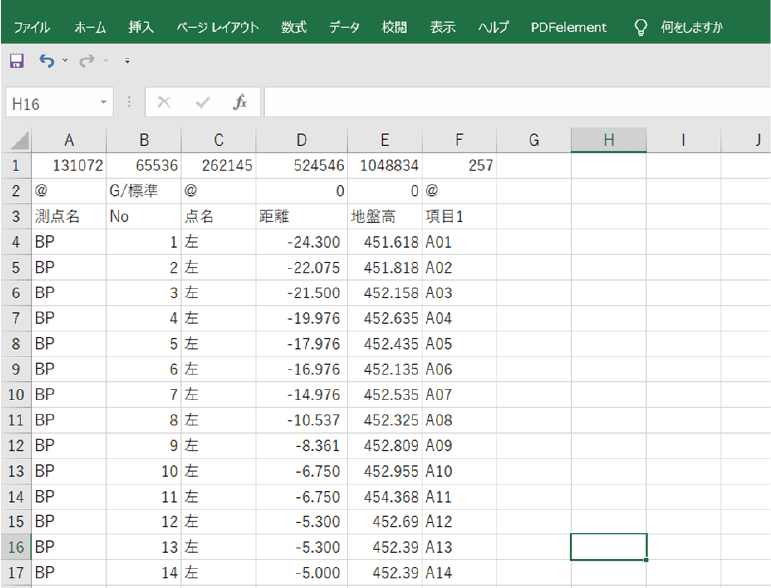Select column G header

pyautogui.click(x=534, y=141)
